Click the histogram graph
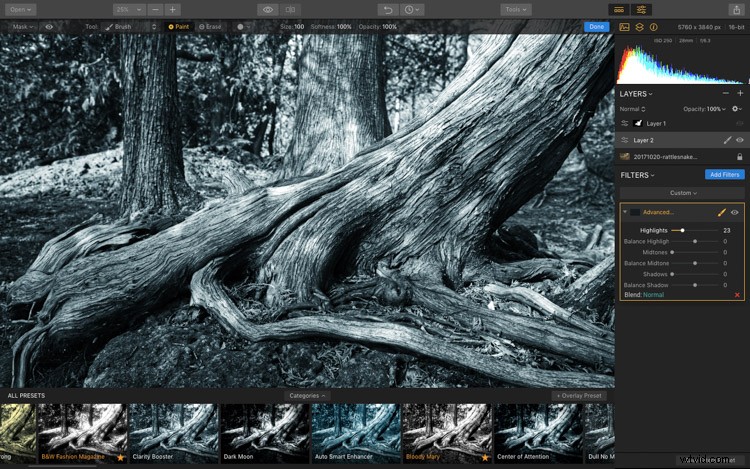The image size is (750, 469). [x=682, y=65]
